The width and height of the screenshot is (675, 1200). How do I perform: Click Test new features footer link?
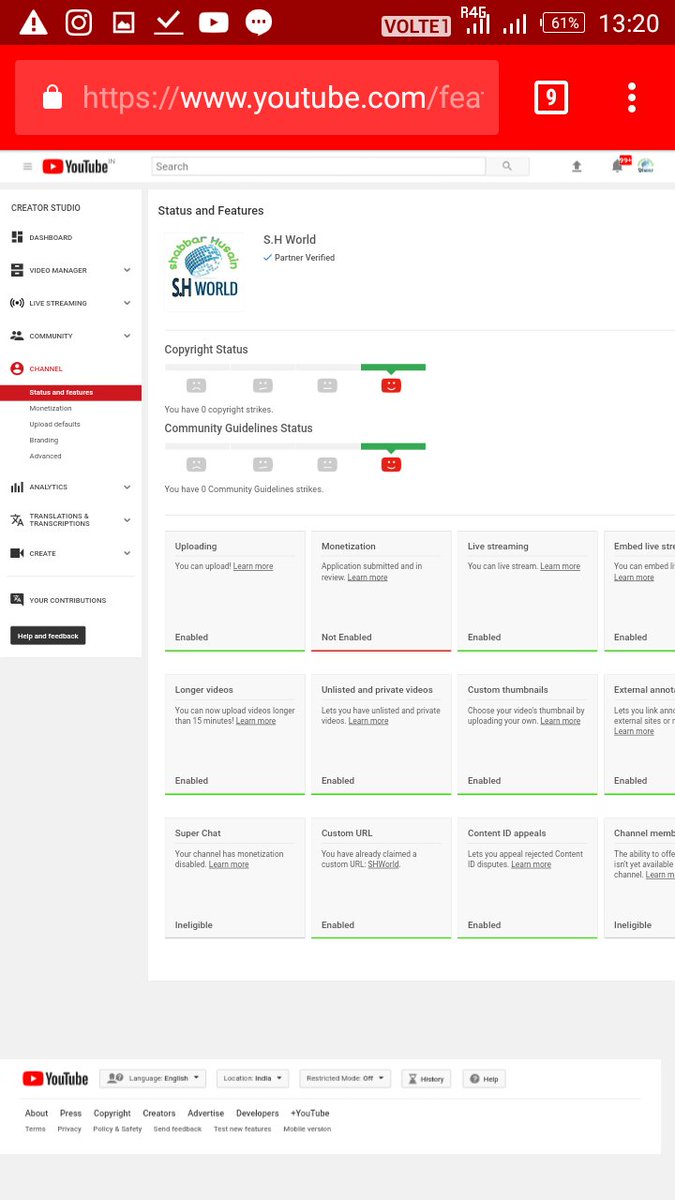coord(242,1129)
